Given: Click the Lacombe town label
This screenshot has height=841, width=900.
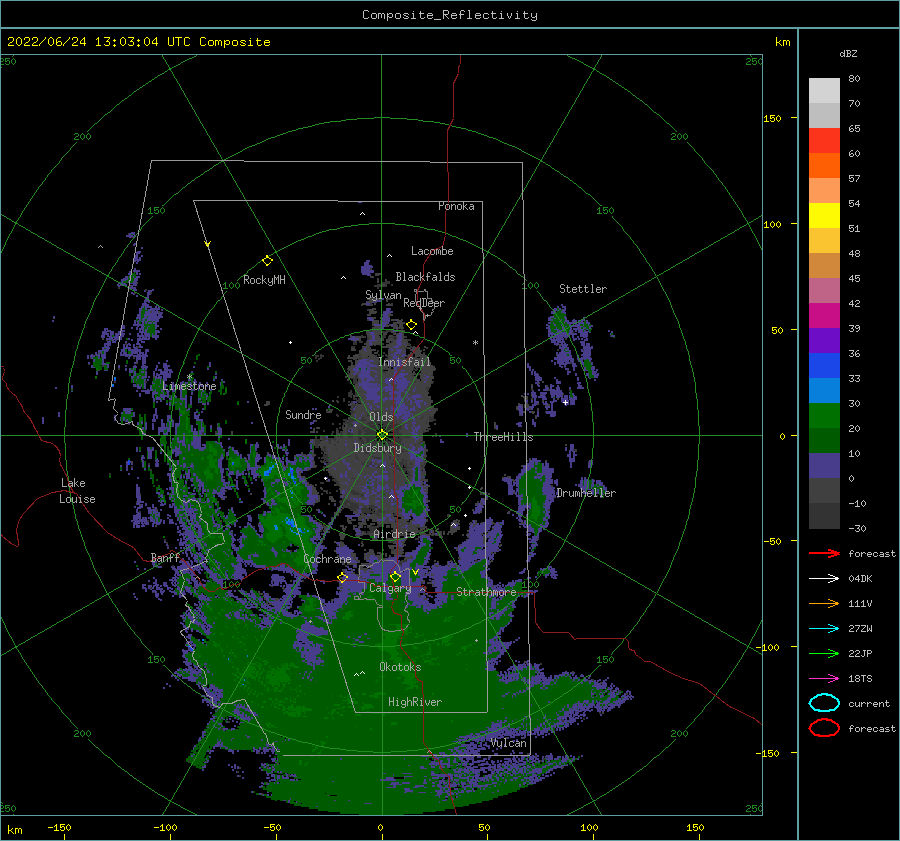Looking at the screenshot, I should (x=432, y=251).
